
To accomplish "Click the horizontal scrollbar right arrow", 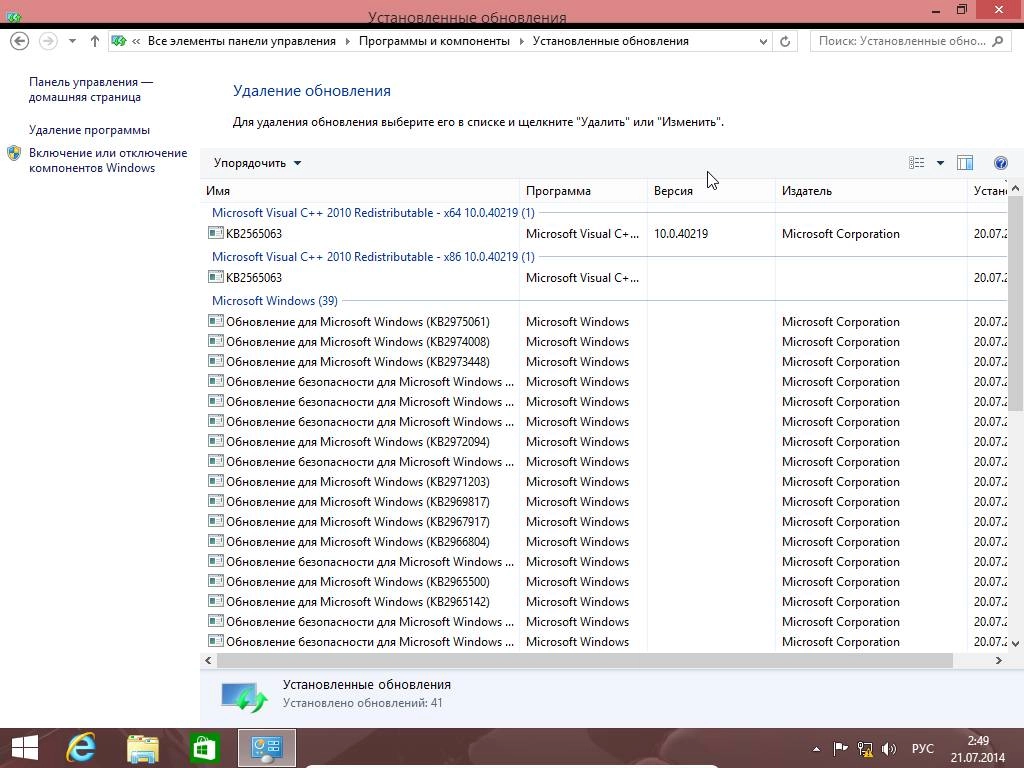I will point(999,660).
